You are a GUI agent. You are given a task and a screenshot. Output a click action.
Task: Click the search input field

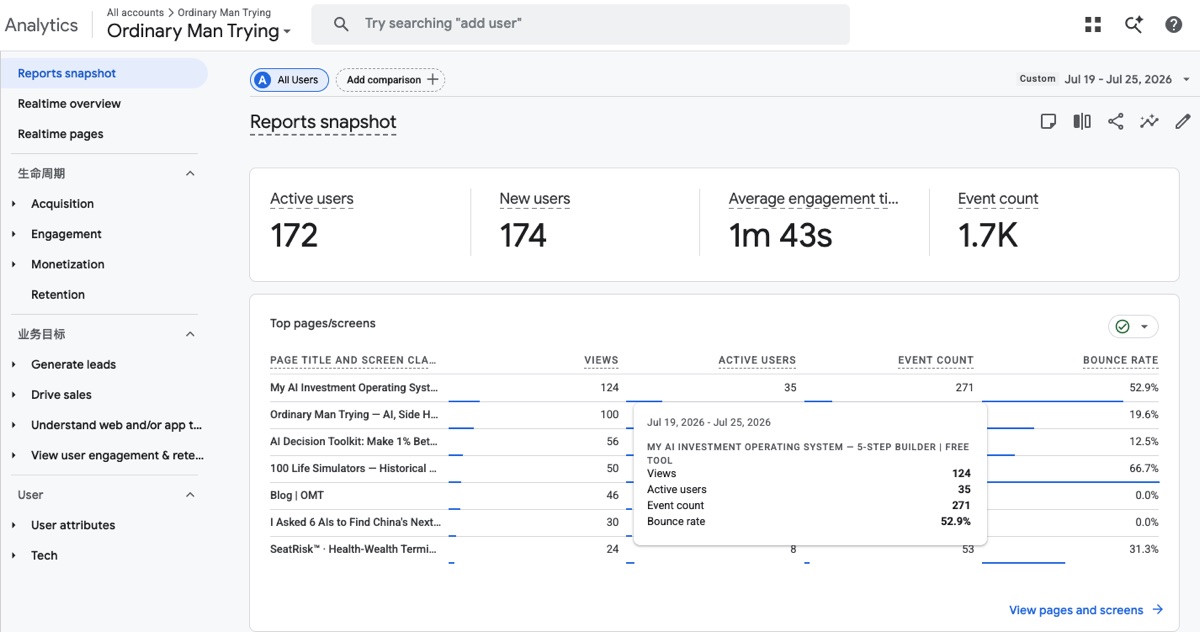[x=580, y=24]
